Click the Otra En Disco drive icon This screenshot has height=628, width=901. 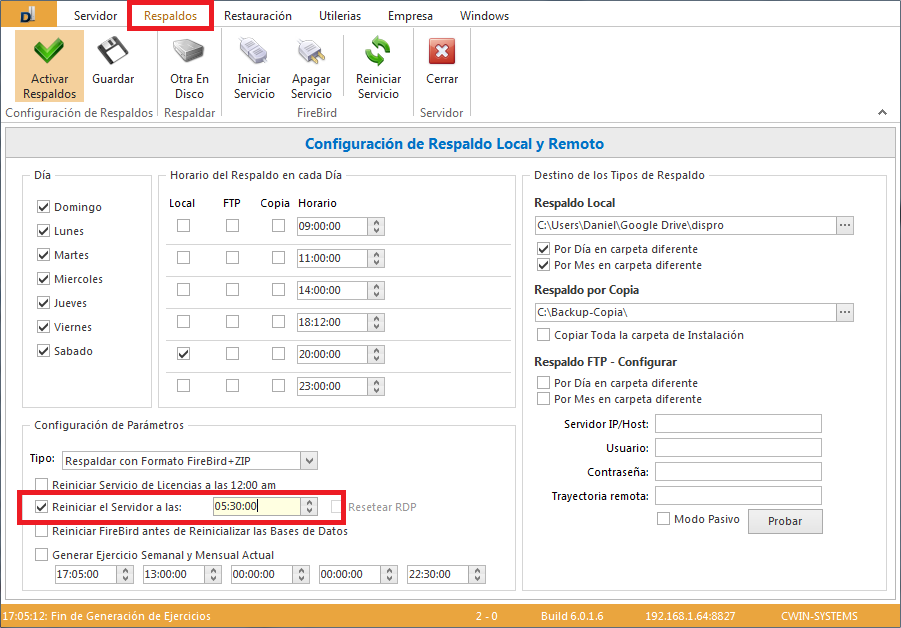(x=189, y=52)
